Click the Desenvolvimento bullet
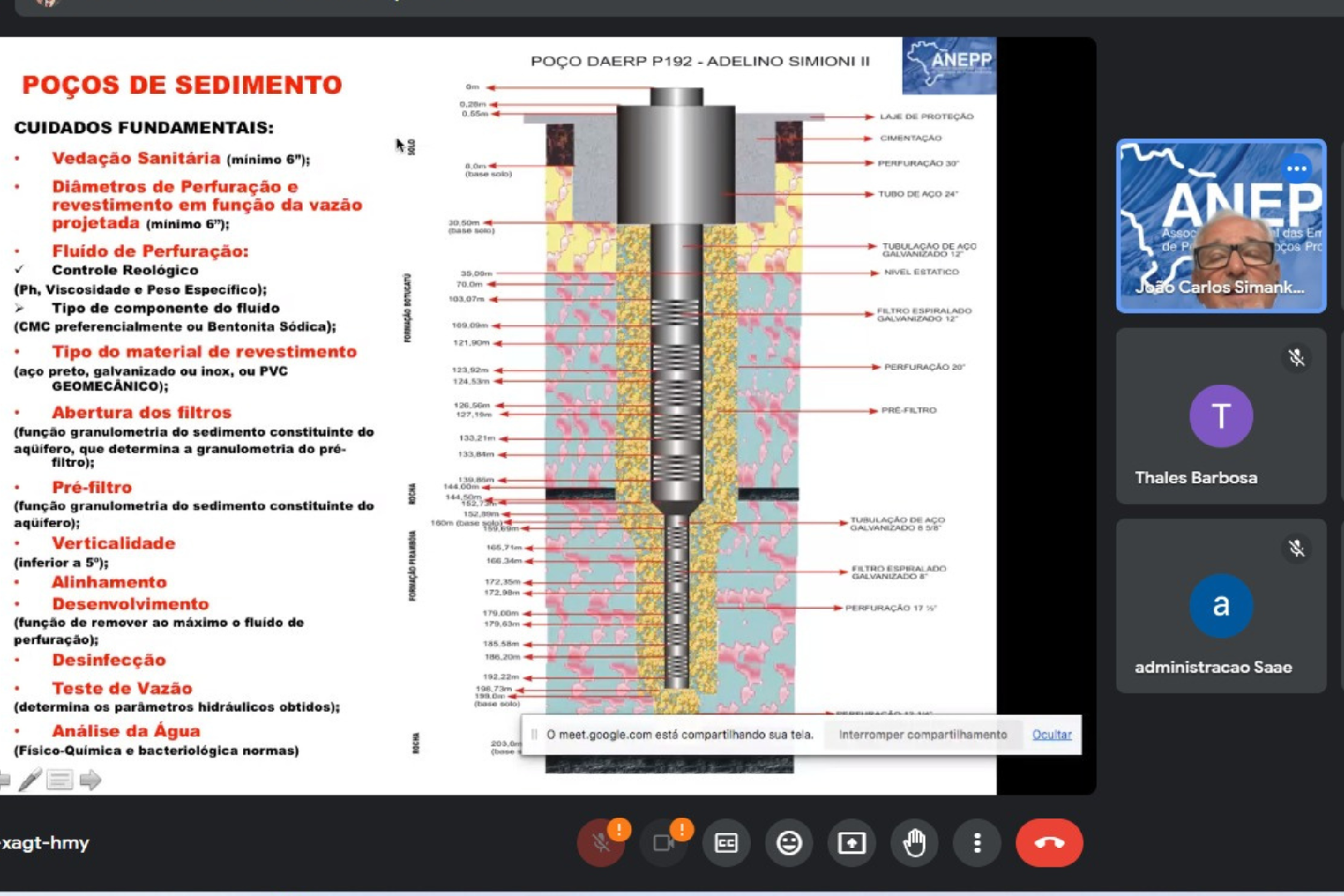The height and width of the screenshot is (896, 1344). (x=130, y=604)
